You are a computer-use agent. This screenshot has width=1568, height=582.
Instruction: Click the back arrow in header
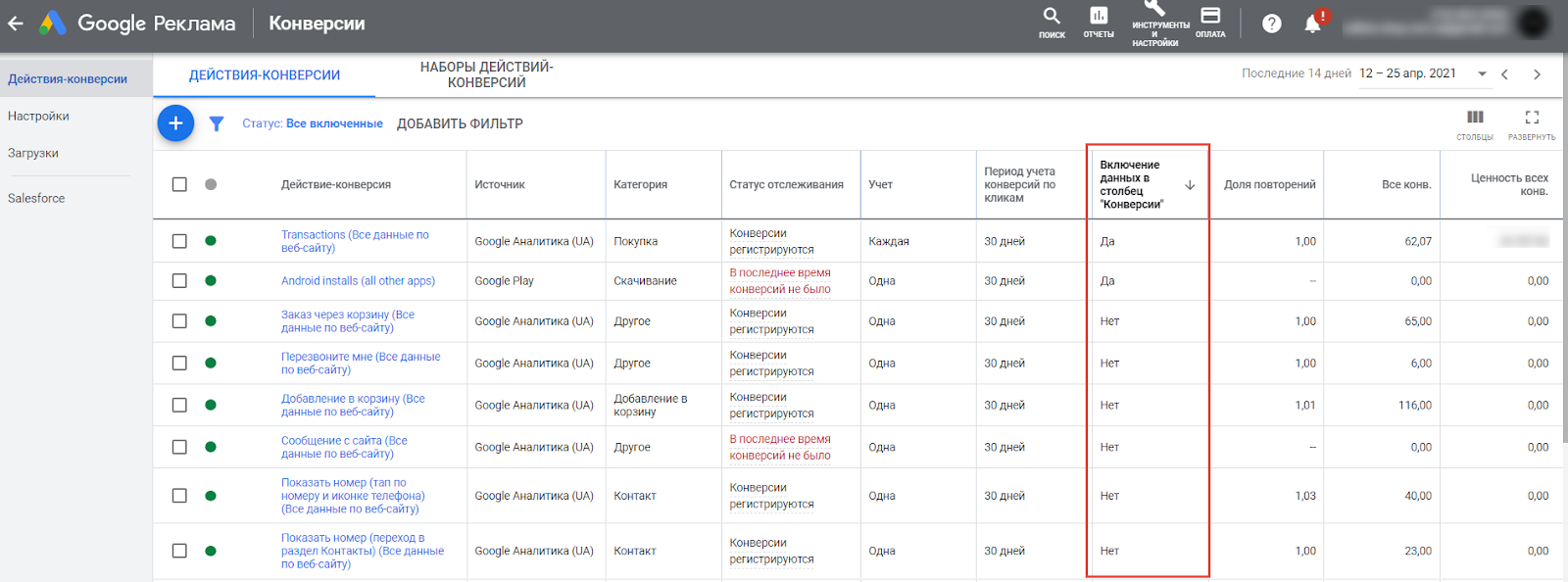point(16,24)
